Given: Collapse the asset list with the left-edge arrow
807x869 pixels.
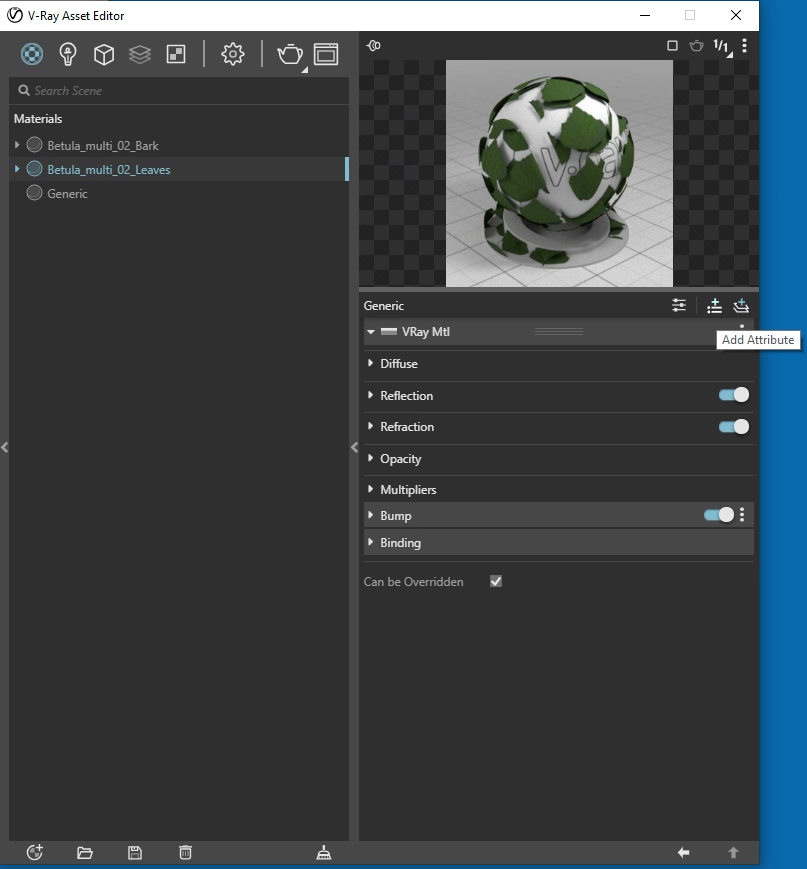Looking at the screenshot, I should click(x=4, y=447).
